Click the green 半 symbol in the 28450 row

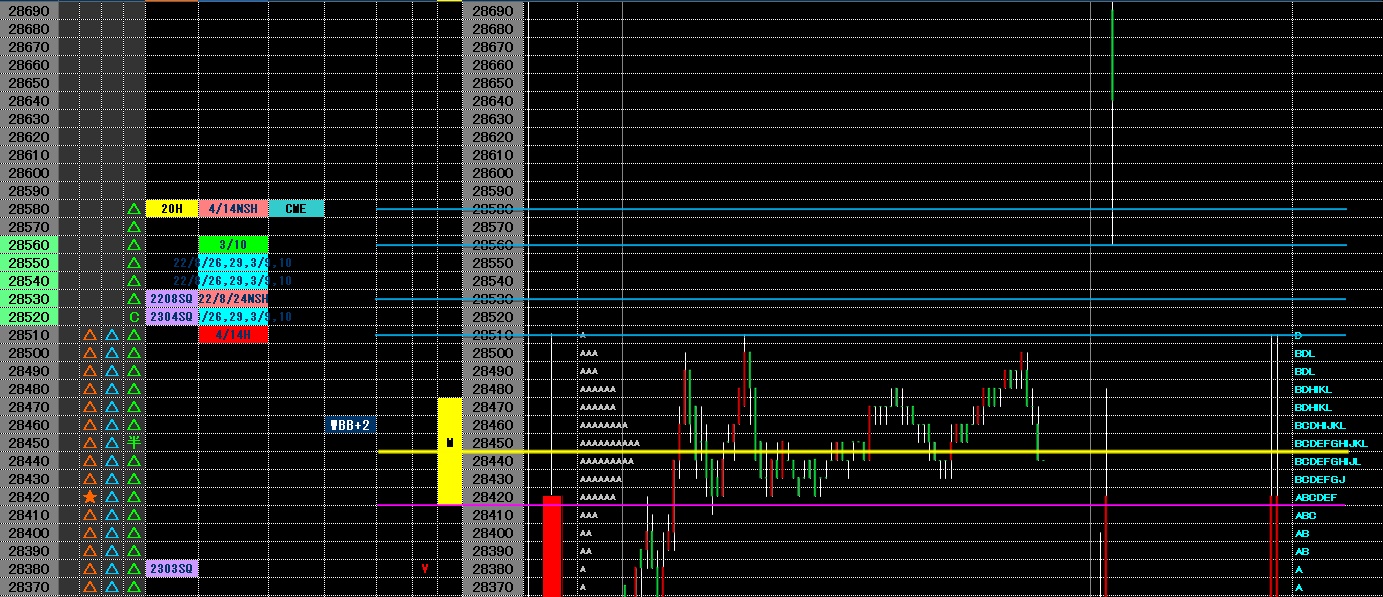coord(134,443)
